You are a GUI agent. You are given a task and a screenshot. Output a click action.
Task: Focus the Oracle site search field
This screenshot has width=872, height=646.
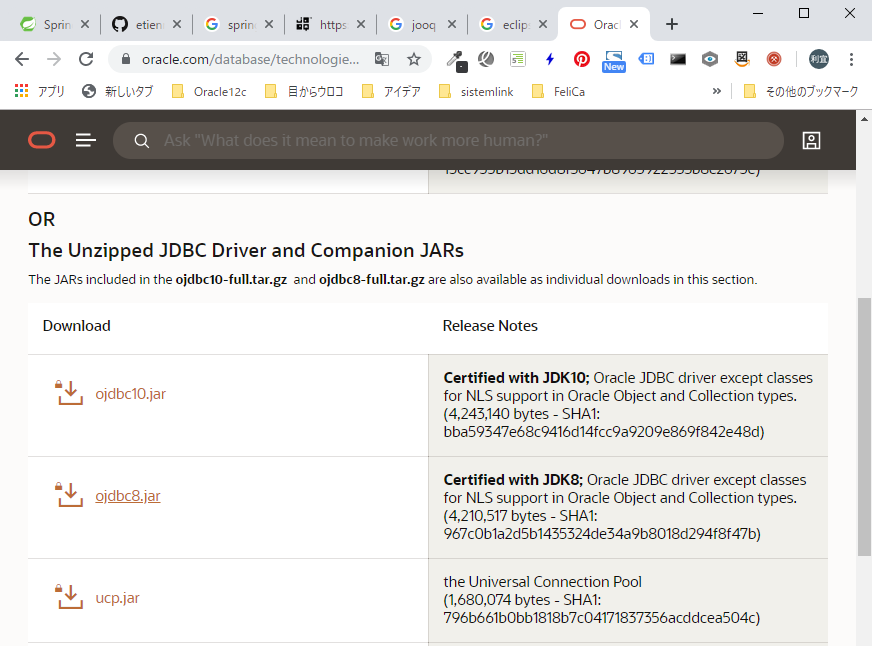point(448,141)
